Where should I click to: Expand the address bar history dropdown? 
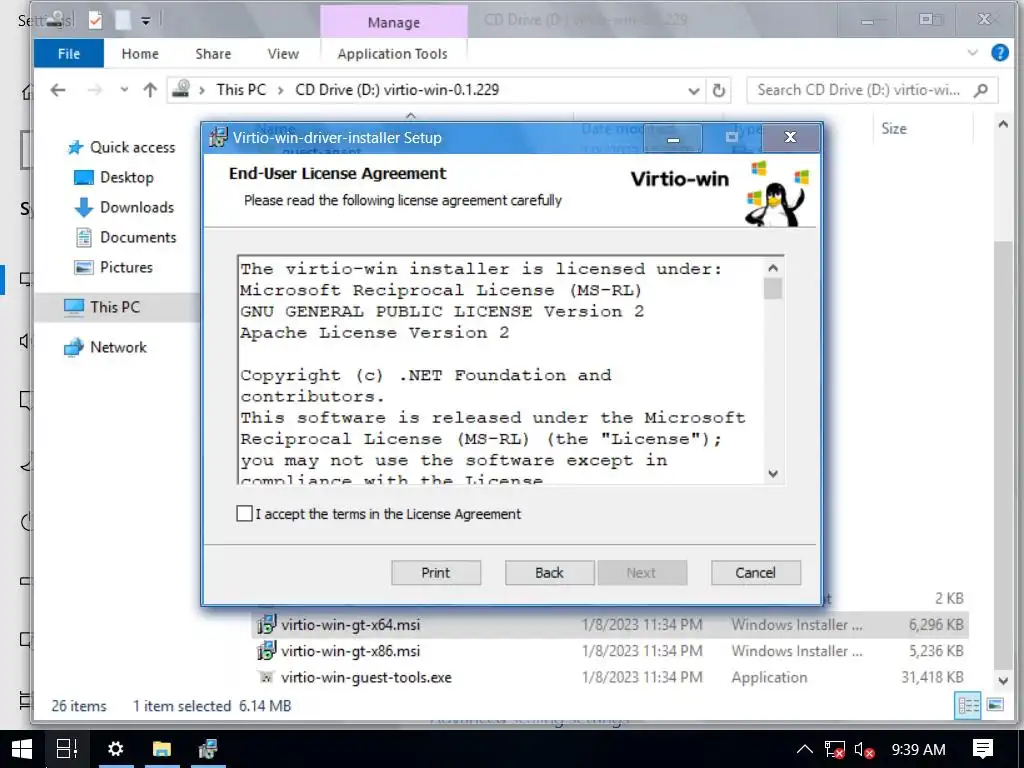point(694,91)
